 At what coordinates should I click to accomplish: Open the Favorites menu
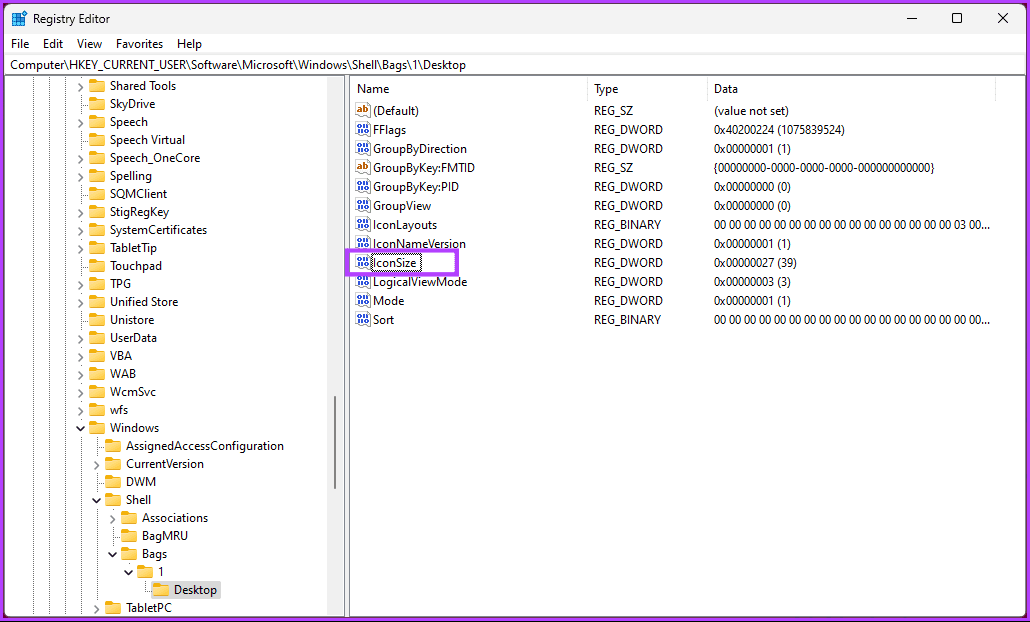139,44
